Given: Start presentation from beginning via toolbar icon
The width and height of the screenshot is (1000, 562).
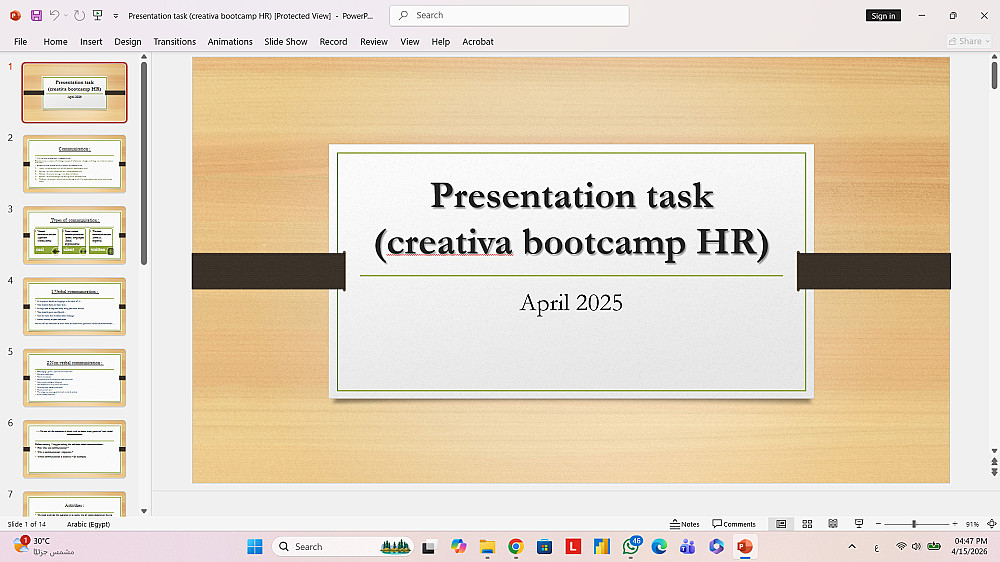Looking at the screenshot, I should (x=97, y=16).
